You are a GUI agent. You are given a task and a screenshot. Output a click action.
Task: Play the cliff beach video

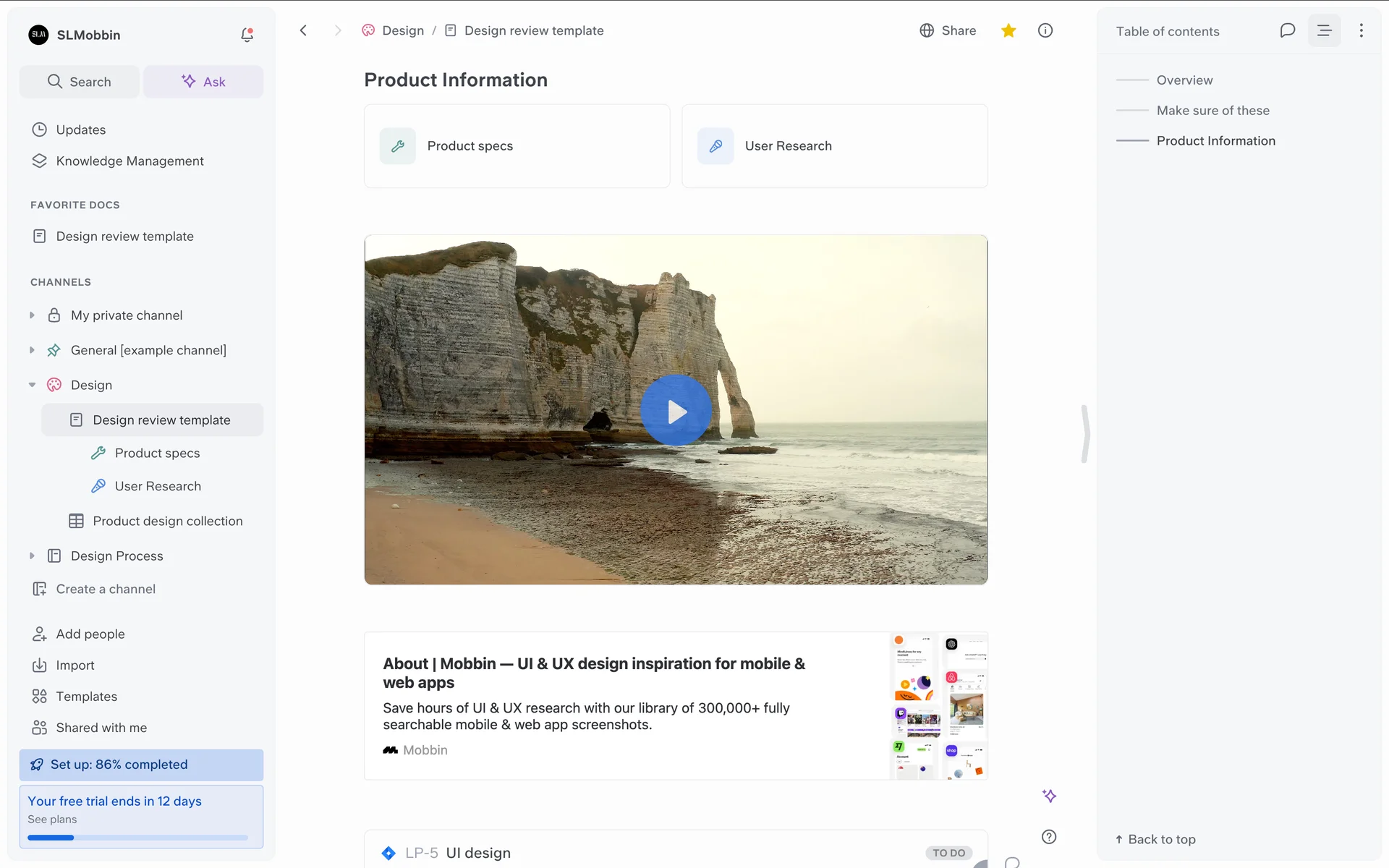tap(676, 410)
